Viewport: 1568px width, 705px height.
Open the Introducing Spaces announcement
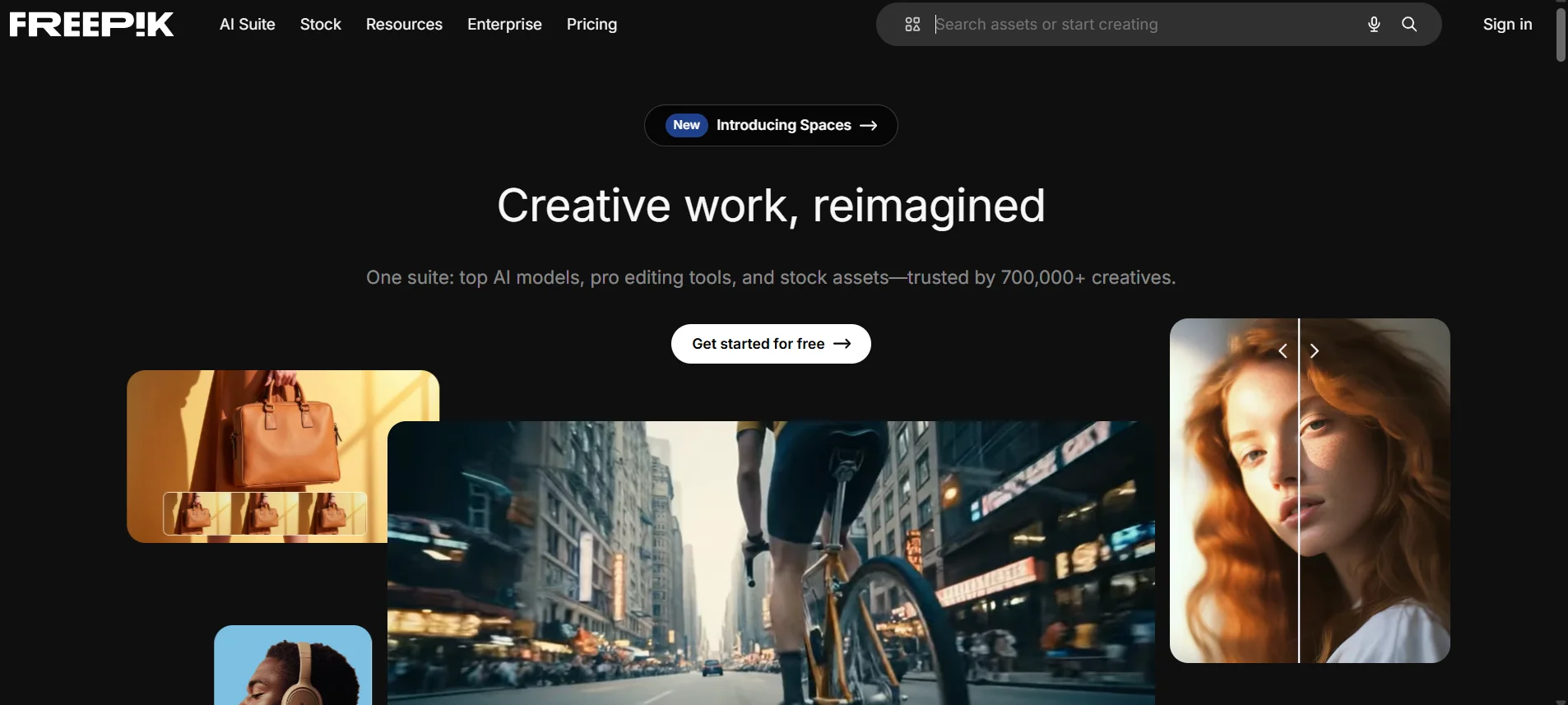[771, 125]
